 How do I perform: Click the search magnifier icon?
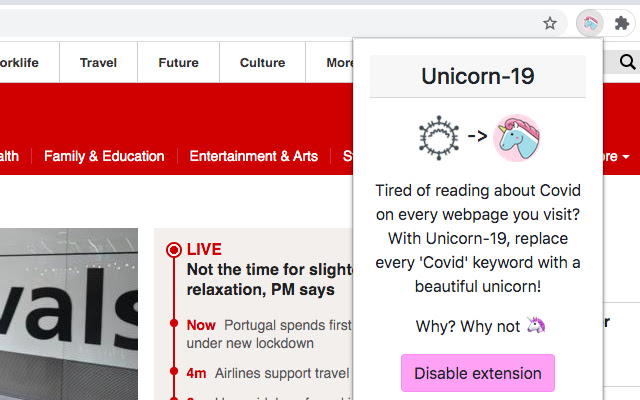point(627,62)
